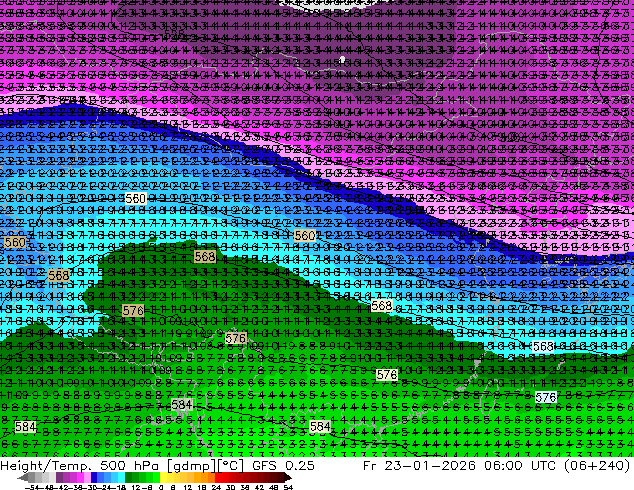Screen dimensions: 634x490
Task: Pick the yellow swatch in the temperature legend
Action: [163, 478]
